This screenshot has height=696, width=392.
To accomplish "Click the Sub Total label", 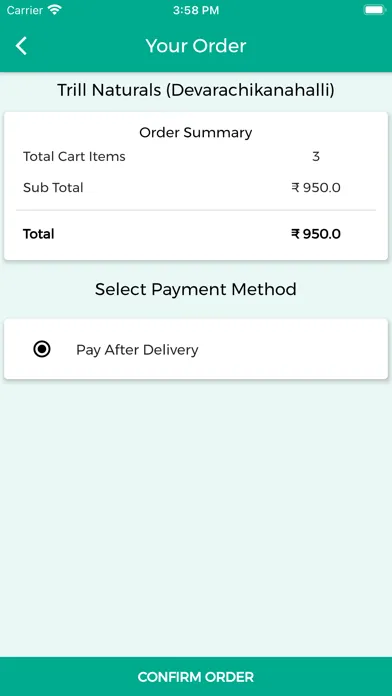I will (53, 187).
